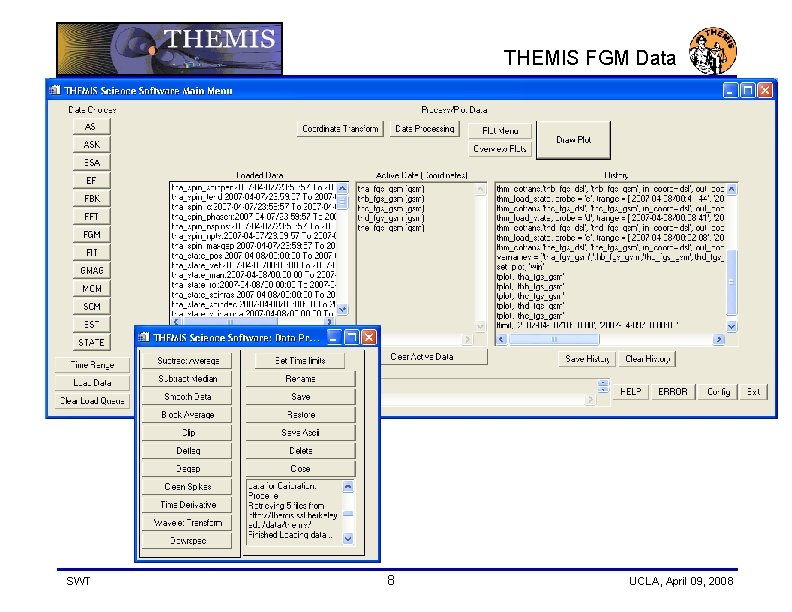
Task: Click Clean Spikes
Action: [187, 487]
